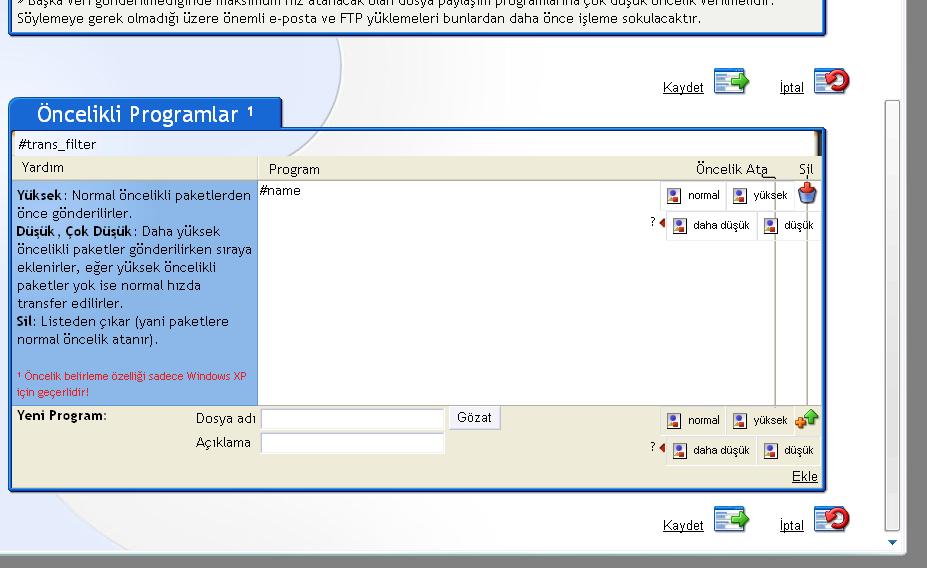
Task: Choose düşük priority for the new program
Action: (x=788, y=451)
